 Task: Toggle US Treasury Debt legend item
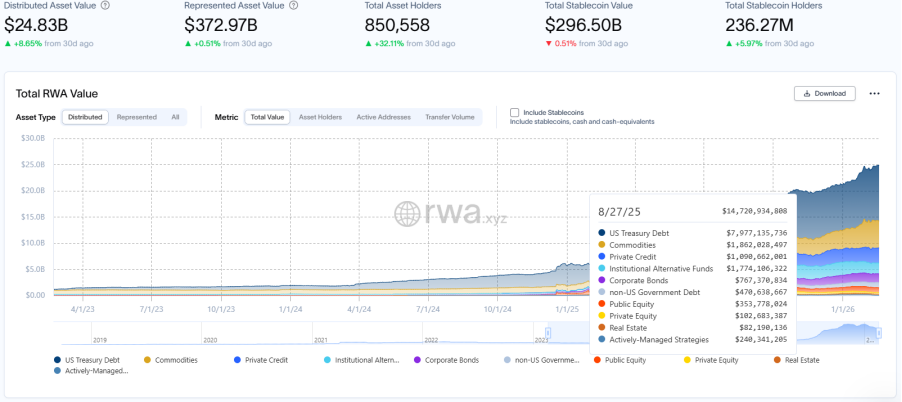click(x=88, y=360)
